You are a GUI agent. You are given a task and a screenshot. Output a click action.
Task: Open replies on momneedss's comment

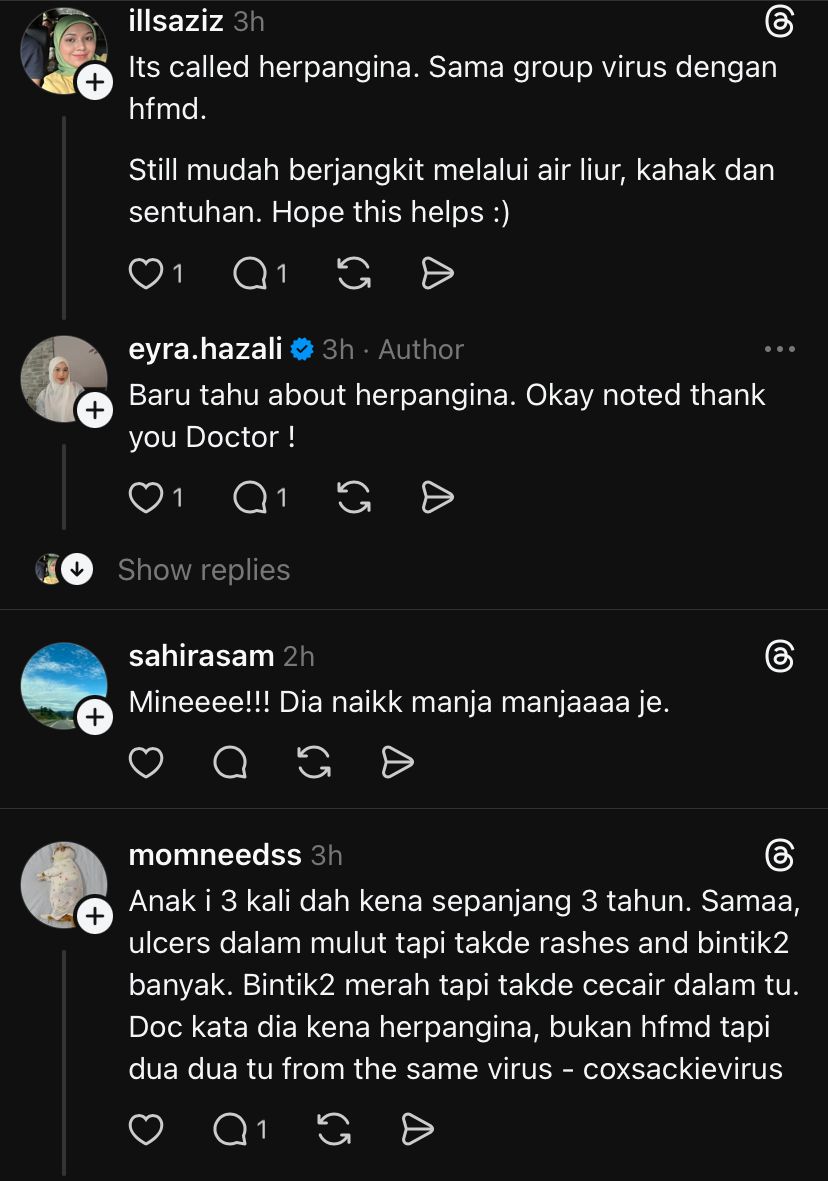(232, 1129)
